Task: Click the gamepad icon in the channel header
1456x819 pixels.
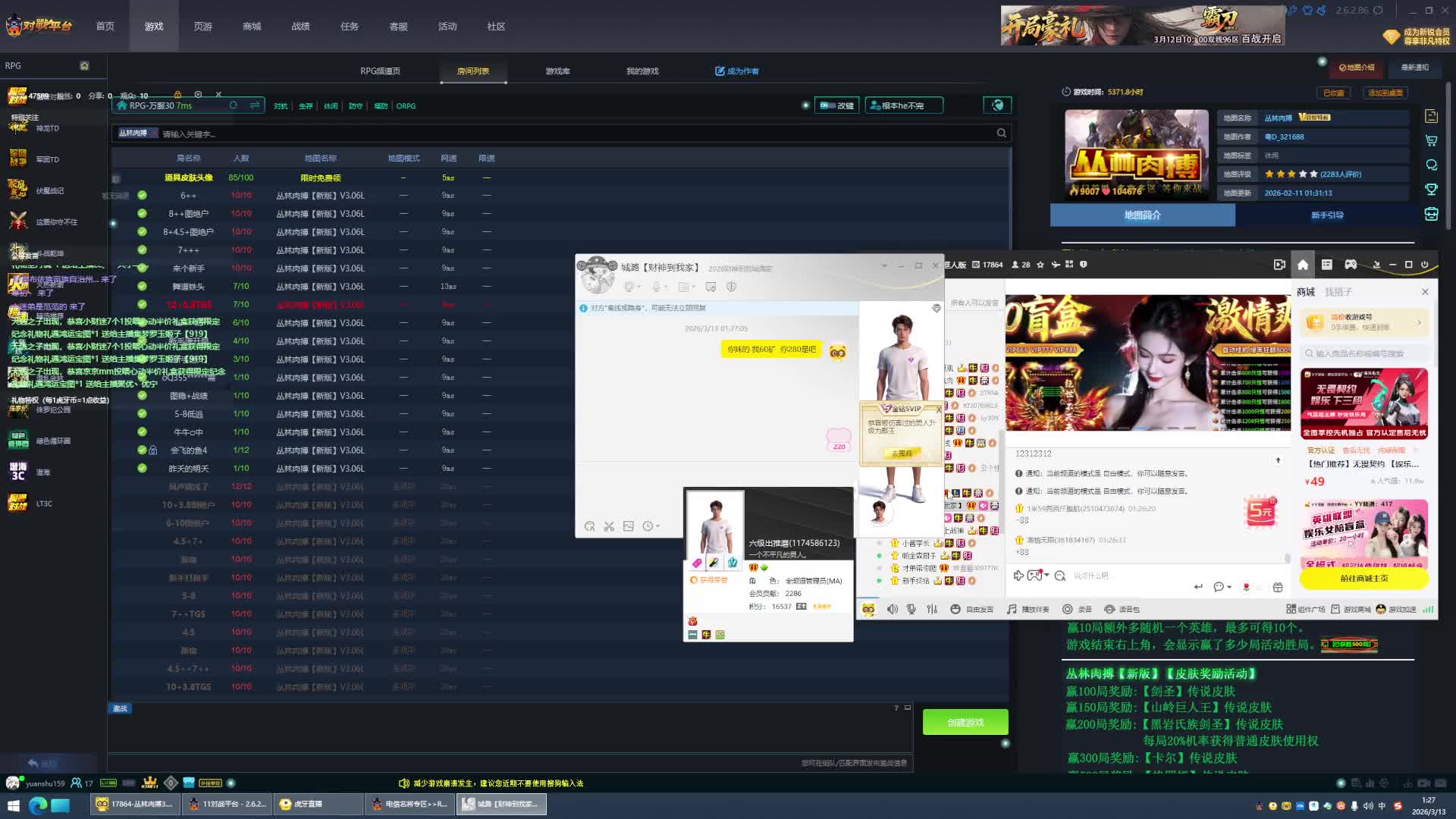Action: pos(1351,265)
